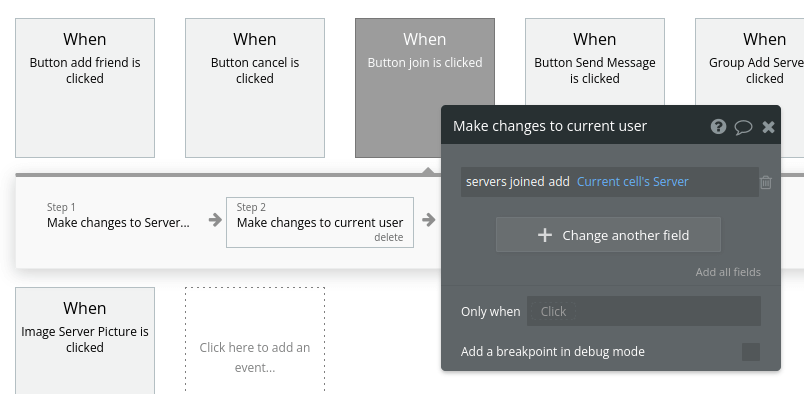
Task: Select the servers joined add field row
Action: point(610,182)
